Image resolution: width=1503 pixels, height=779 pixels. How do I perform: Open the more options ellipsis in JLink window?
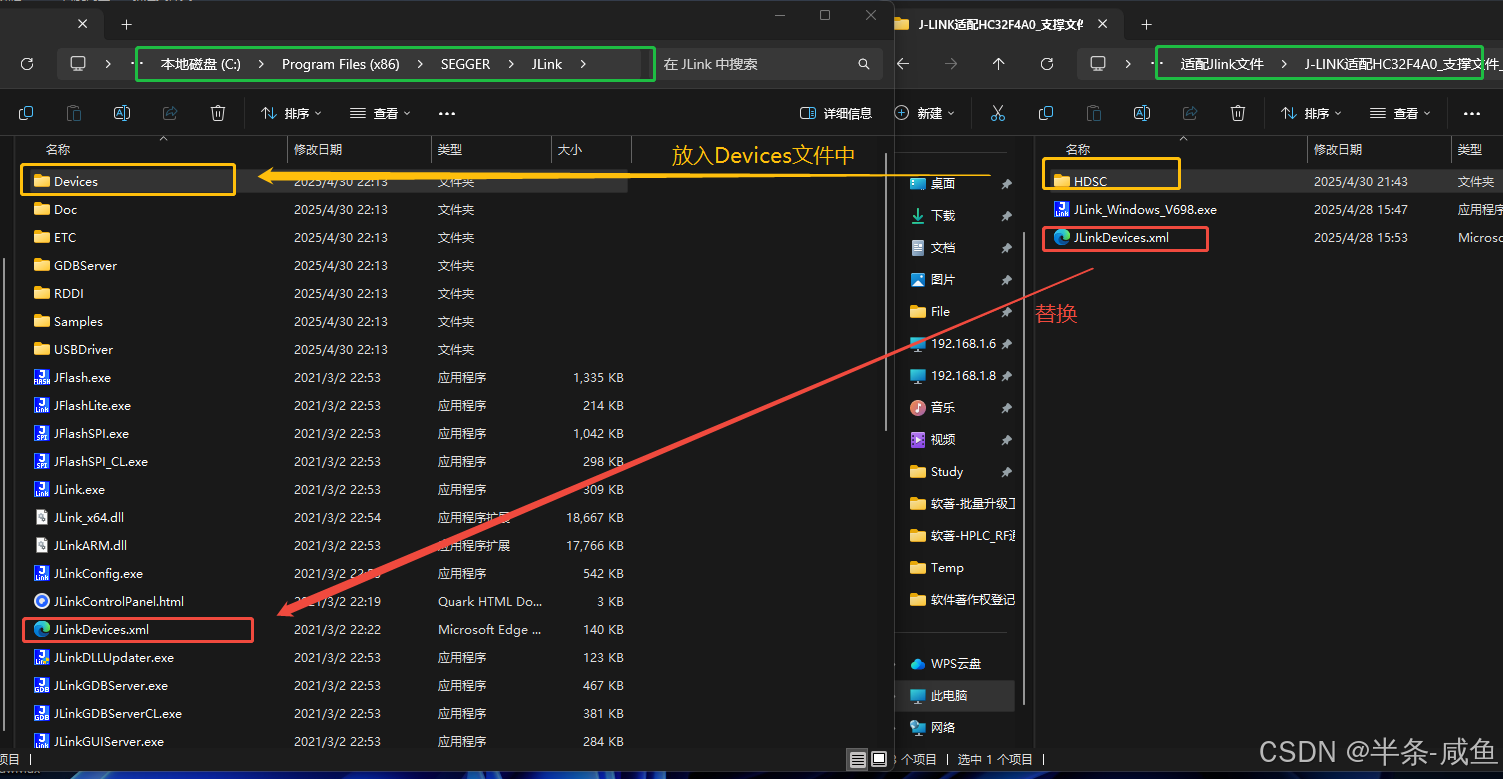(x=447, y=114)
